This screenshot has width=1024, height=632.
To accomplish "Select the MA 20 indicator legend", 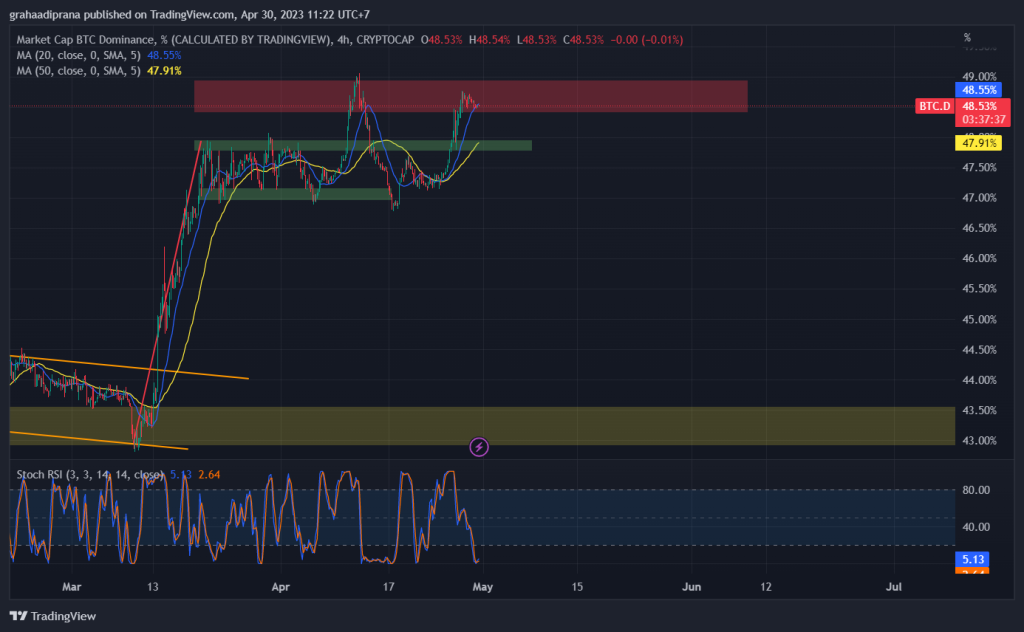I will tap(99, 55).
